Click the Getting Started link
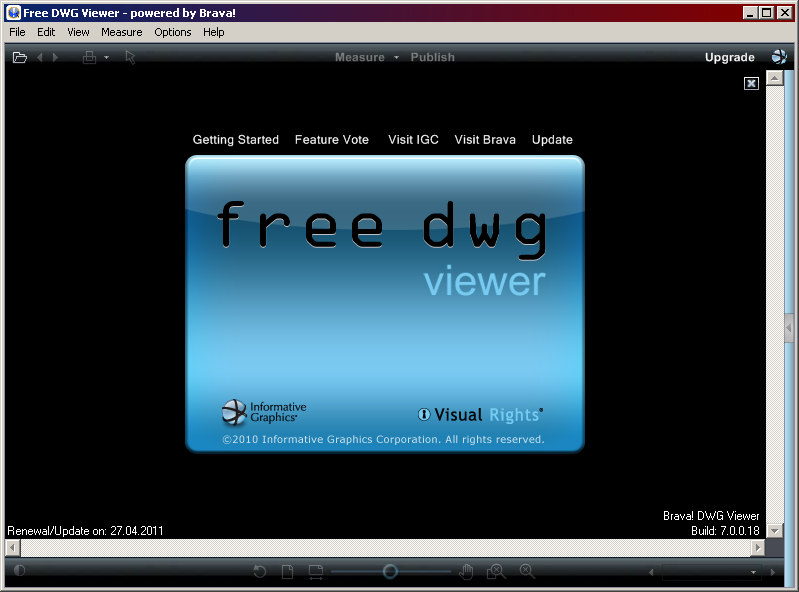This screenshot has width=799, height=592. 235,140
